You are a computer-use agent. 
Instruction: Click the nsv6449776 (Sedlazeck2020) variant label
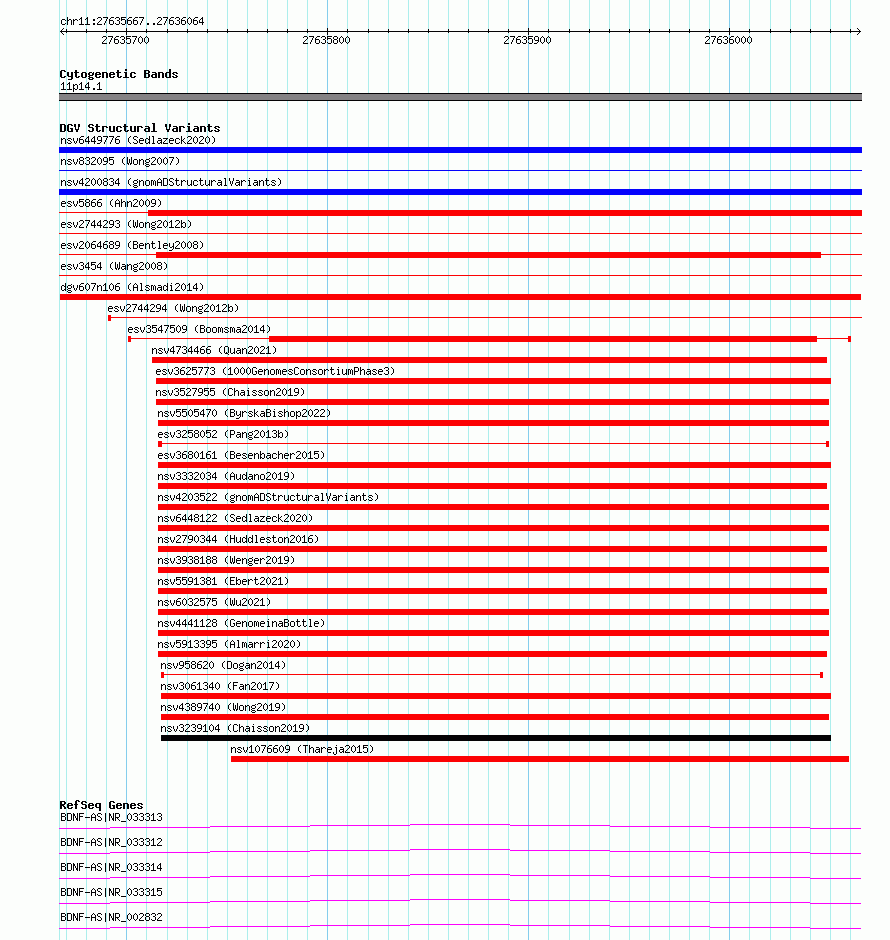point(138,140)
